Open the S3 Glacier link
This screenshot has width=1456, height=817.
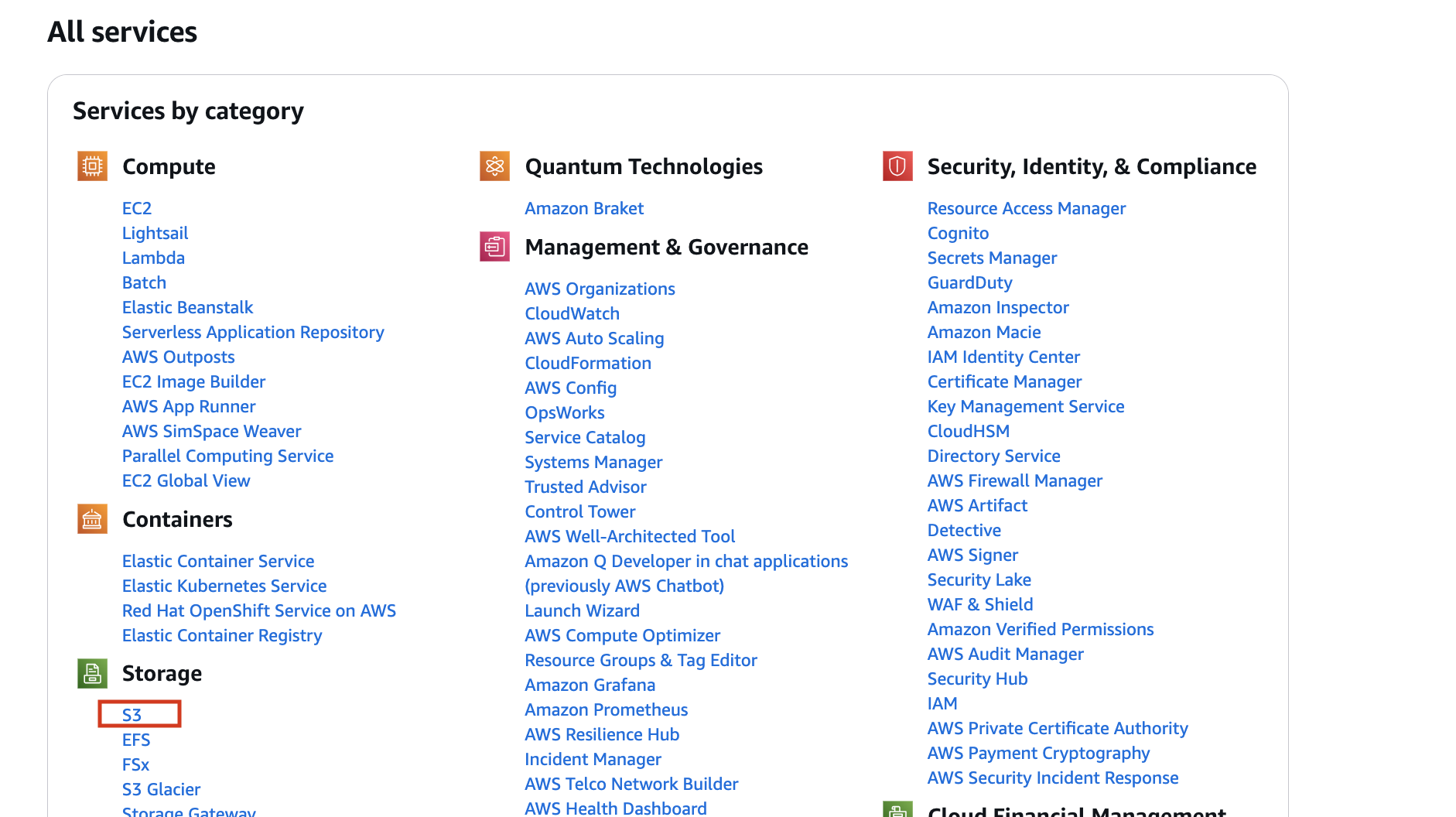(x=161, y=789)
